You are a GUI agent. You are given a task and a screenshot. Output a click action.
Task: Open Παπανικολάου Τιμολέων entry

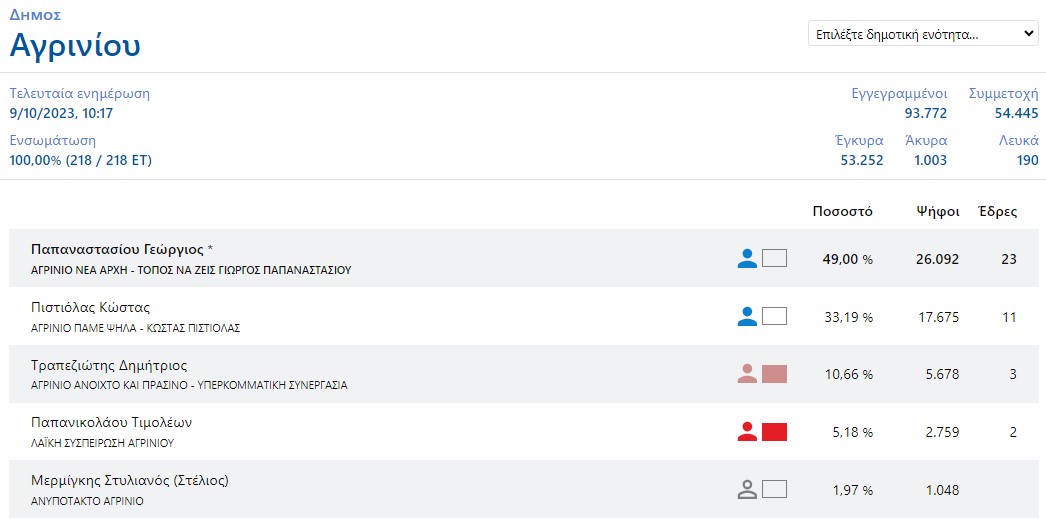pos(111,422)
